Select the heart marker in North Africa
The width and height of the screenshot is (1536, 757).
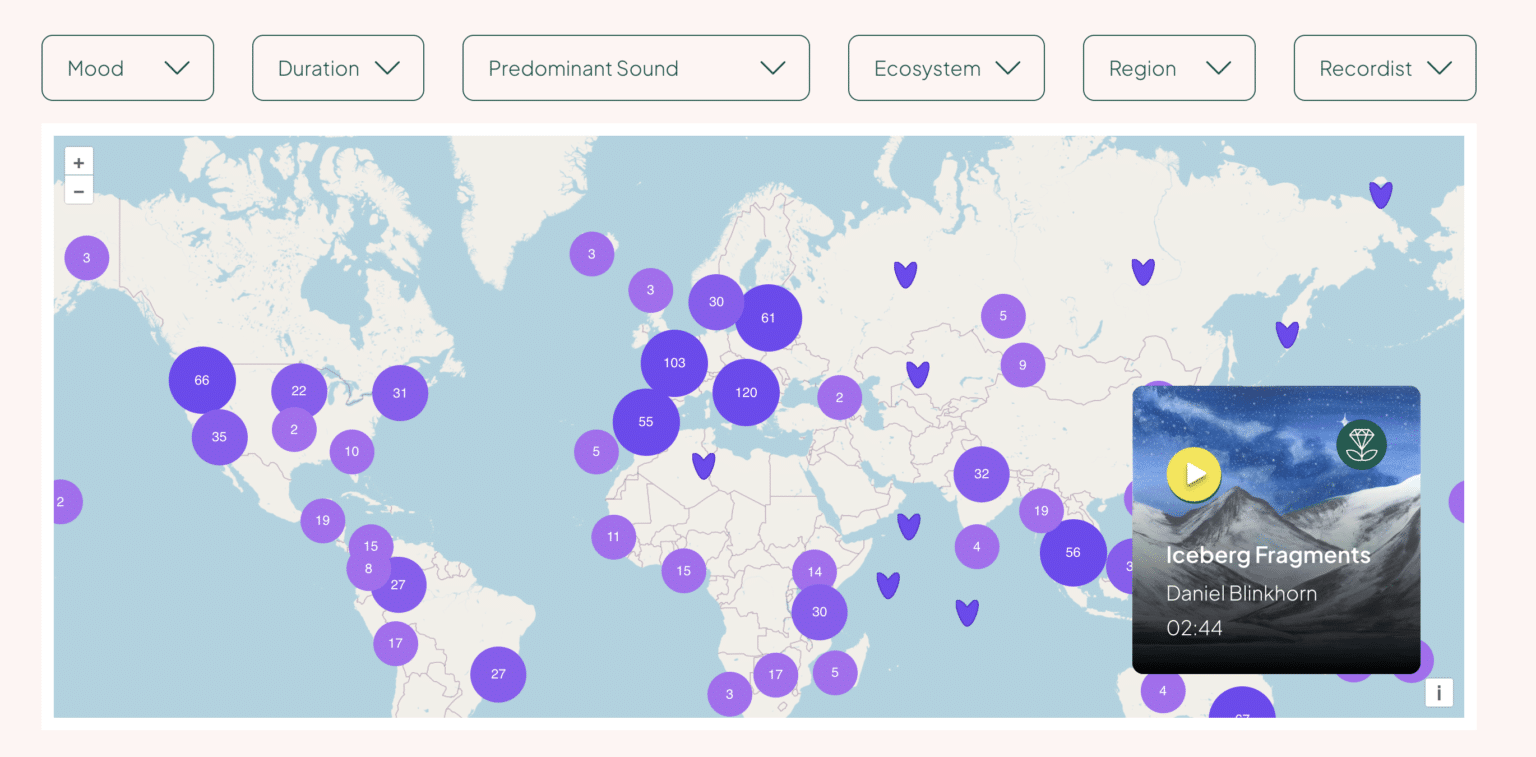click(704, 465)
